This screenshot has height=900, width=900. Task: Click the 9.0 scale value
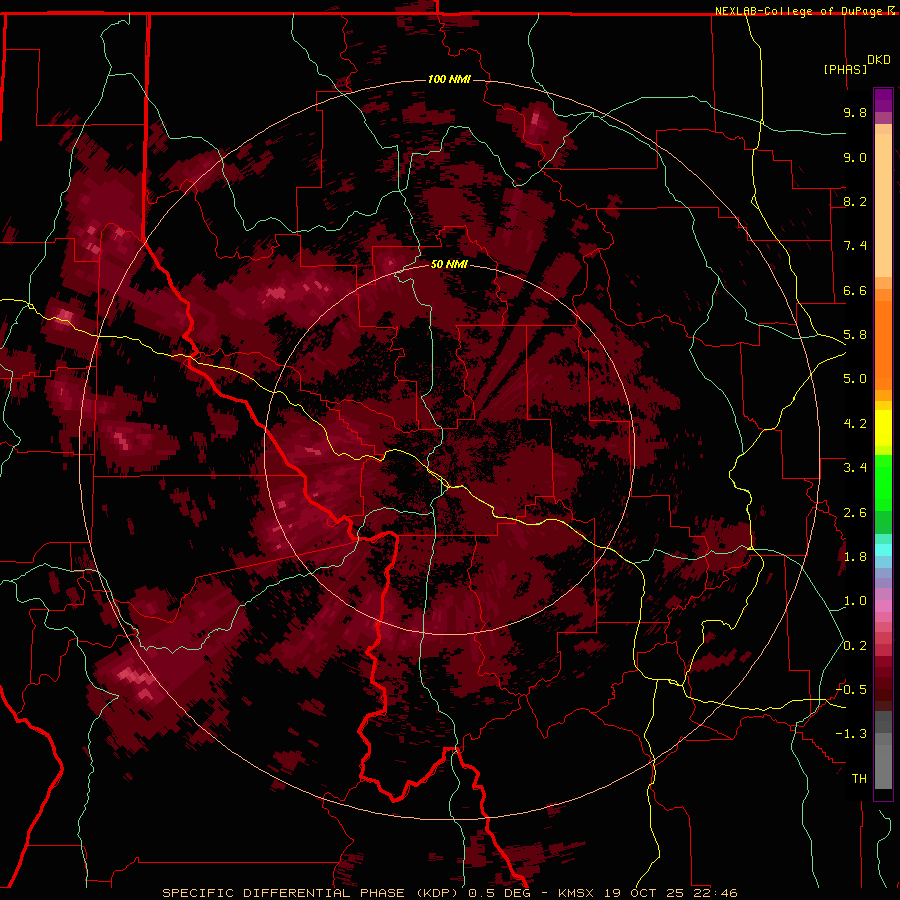point(855,157)
